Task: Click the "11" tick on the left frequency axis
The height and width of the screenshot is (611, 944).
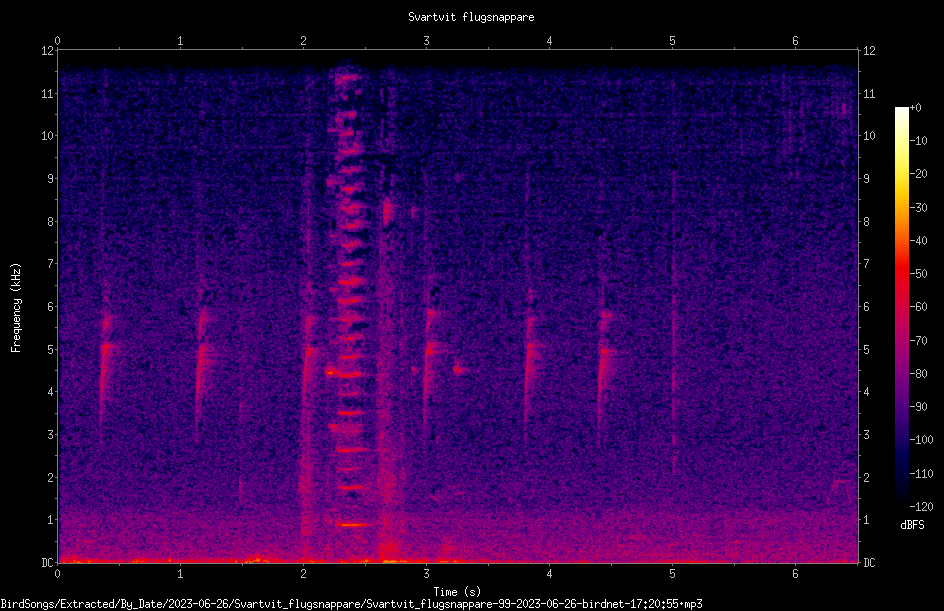Action: pos(47,93)
